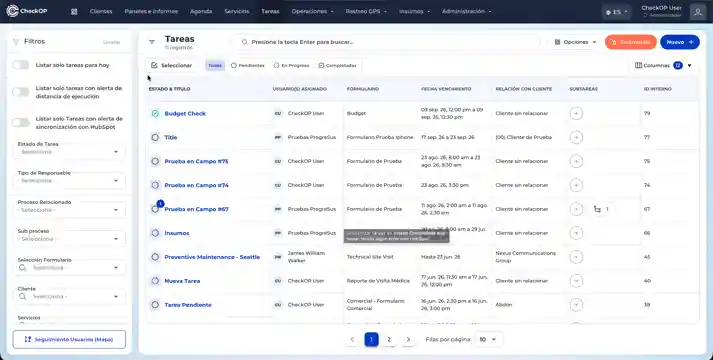Sort by Fecha Vencimiento column header

(x=446, y=89)
